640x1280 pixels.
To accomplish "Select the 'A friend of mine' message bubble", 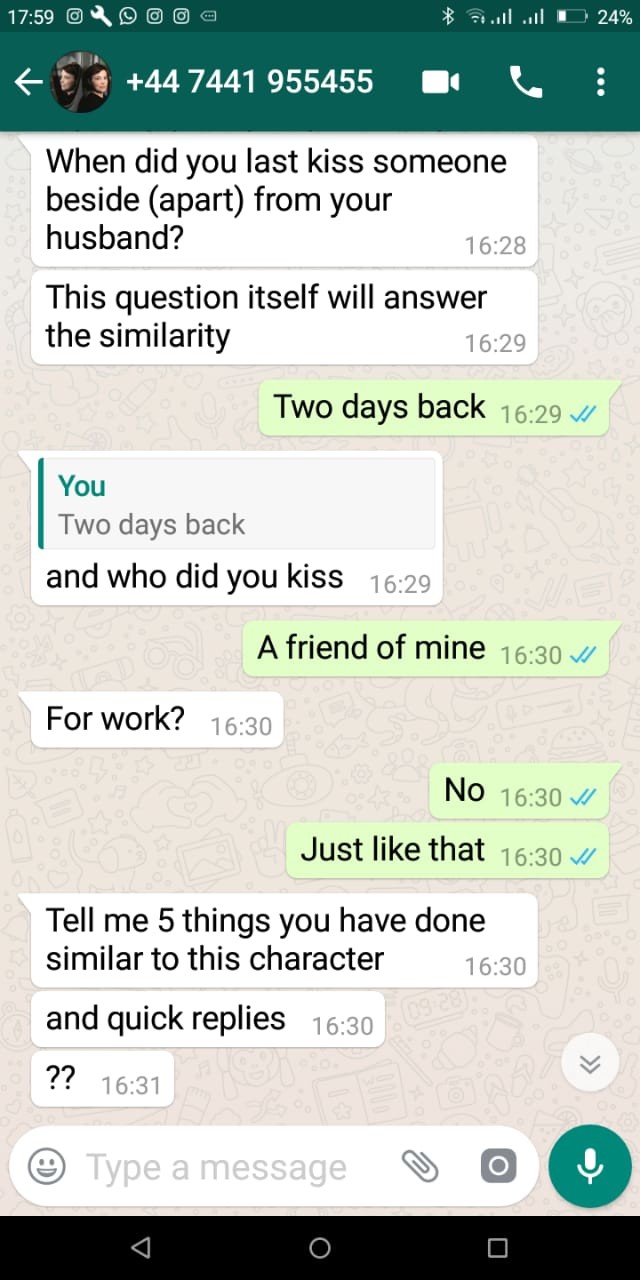I will click(426, 648).
